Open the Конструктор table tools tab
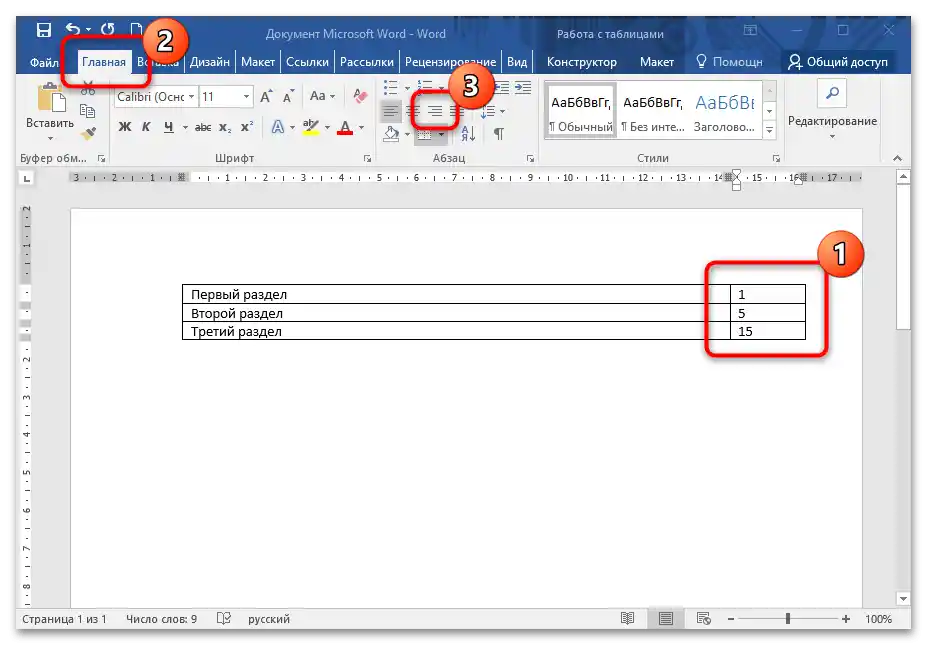Screen dimensions: 927x645 [582, 62]
